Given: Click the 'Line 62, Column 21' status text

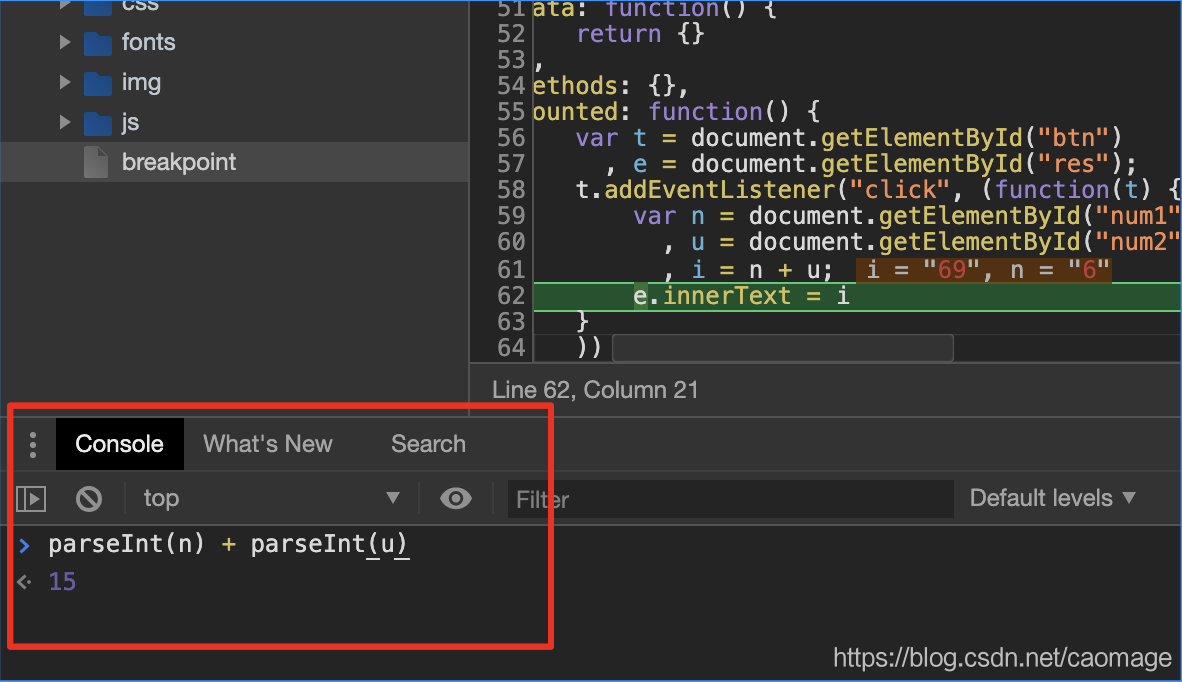Looking at the screenshot, I should tap(595, 390).
